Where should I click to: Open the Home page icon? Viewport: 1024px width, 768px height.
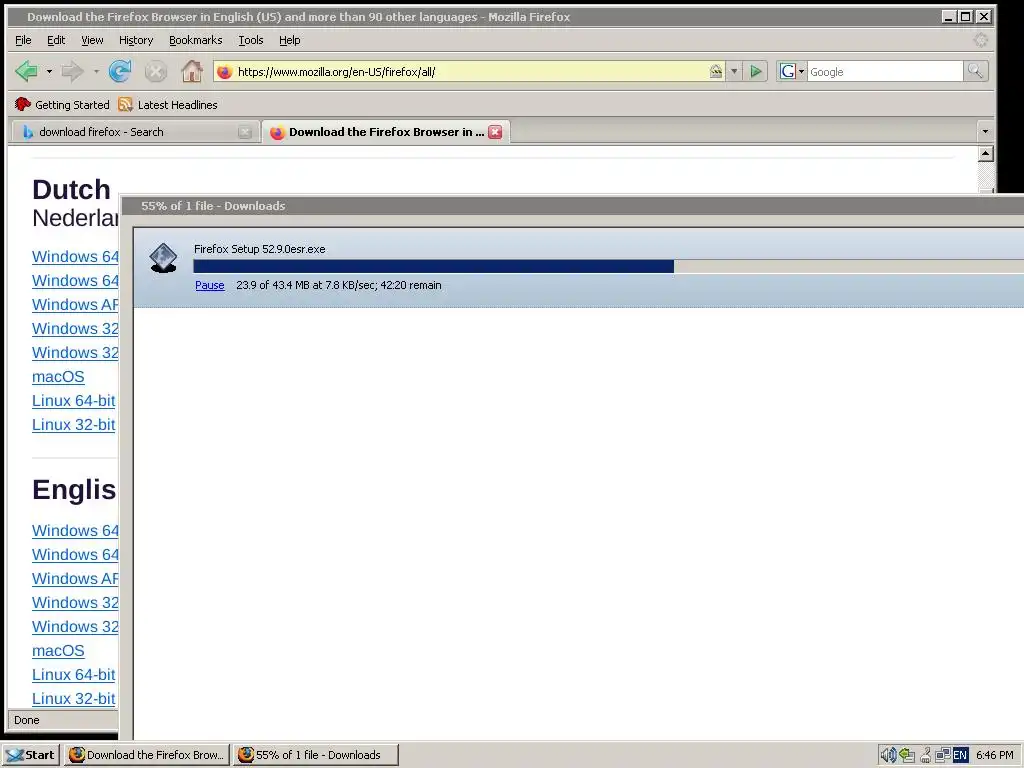(191, 71)
